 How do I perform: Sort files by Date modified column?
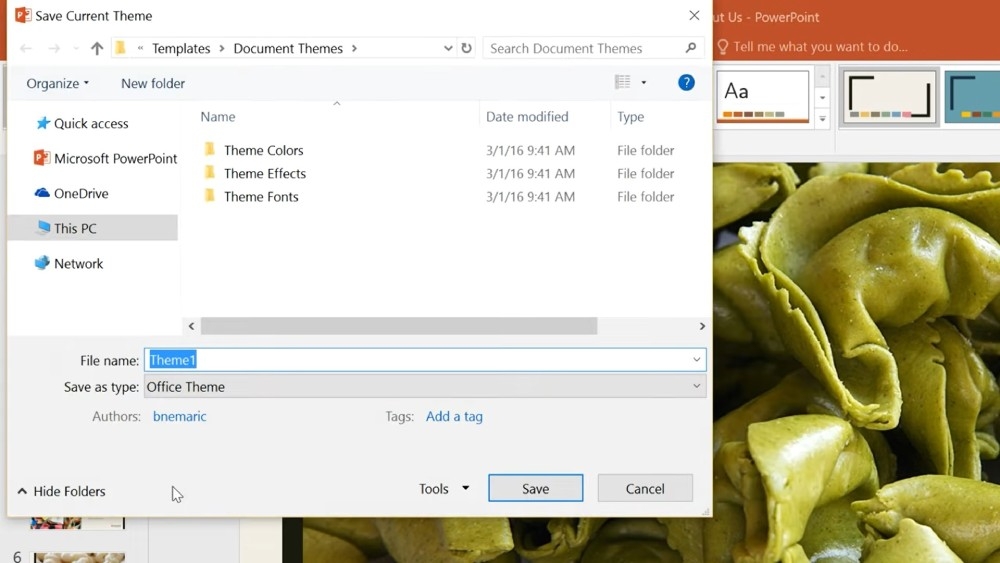click(x=527, y=117)
